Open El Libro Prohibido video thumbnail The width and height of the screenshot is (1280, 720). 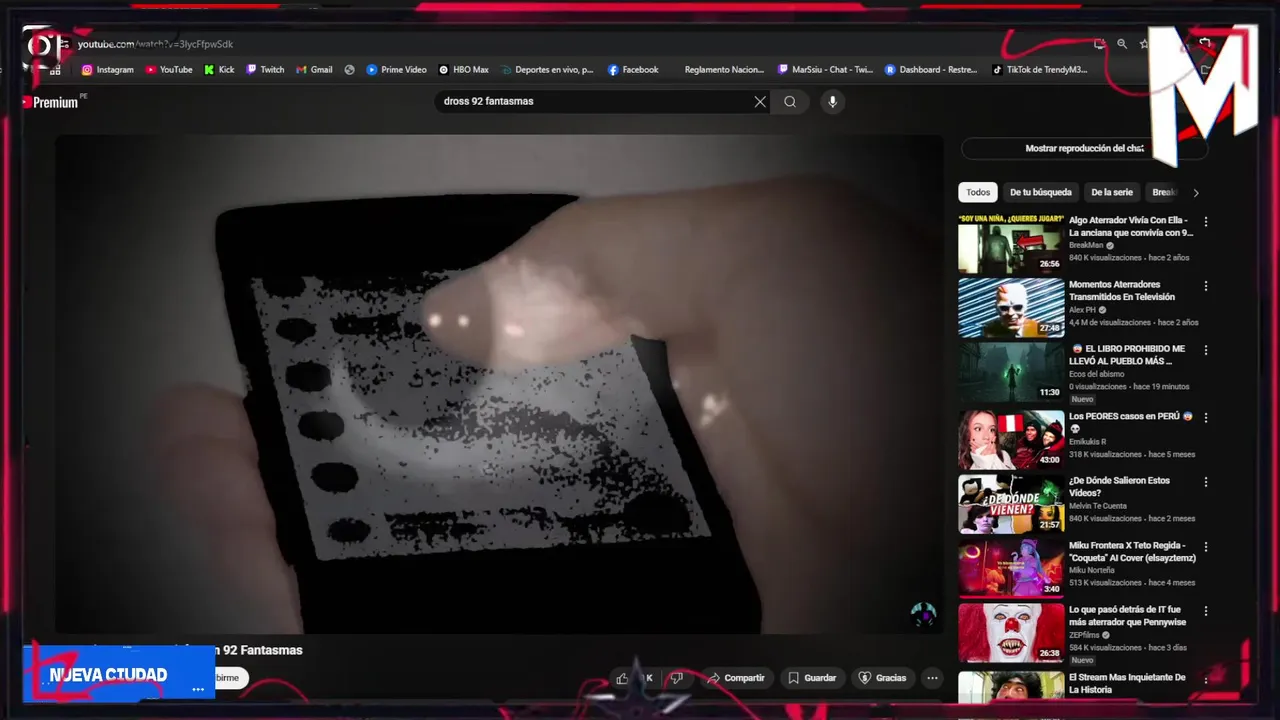tap(1011, 372)
